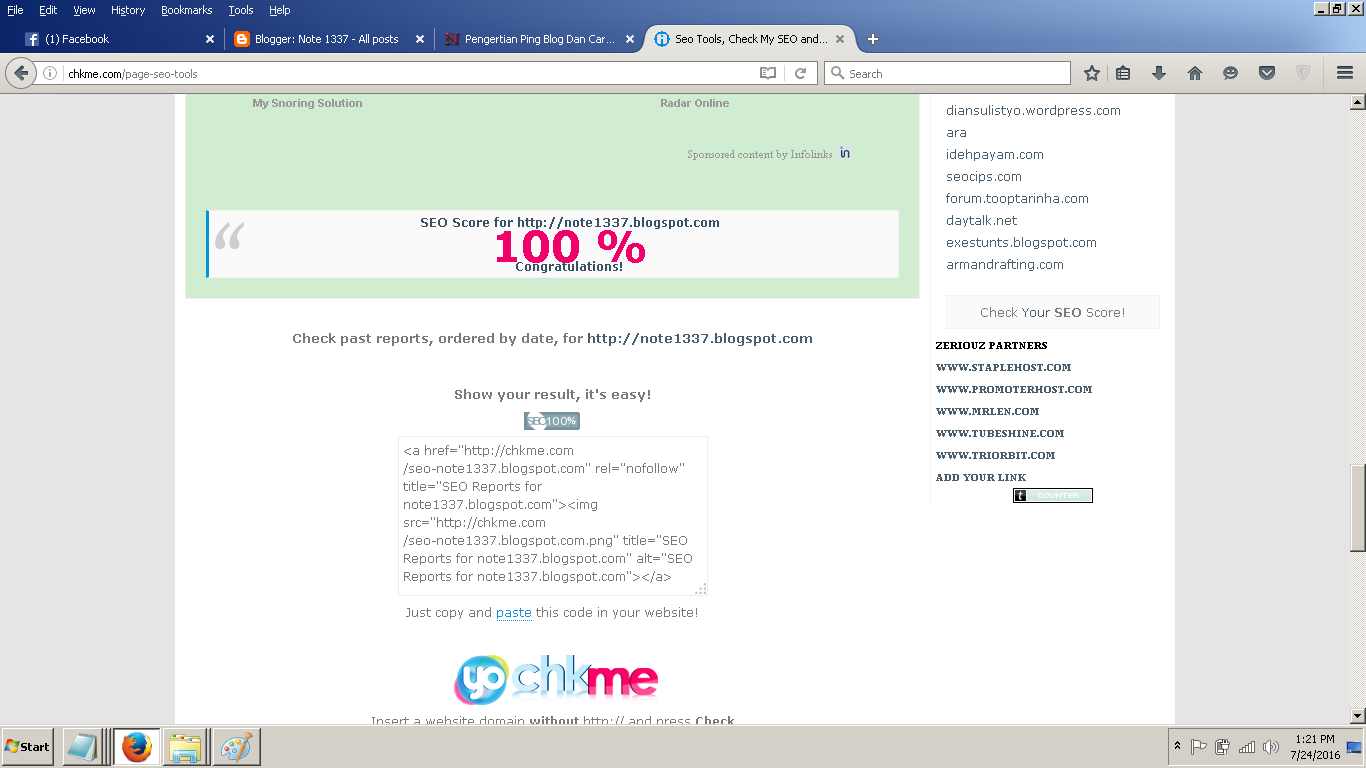
Task: Open armandrafting.com link
Action: point(1005,264)
